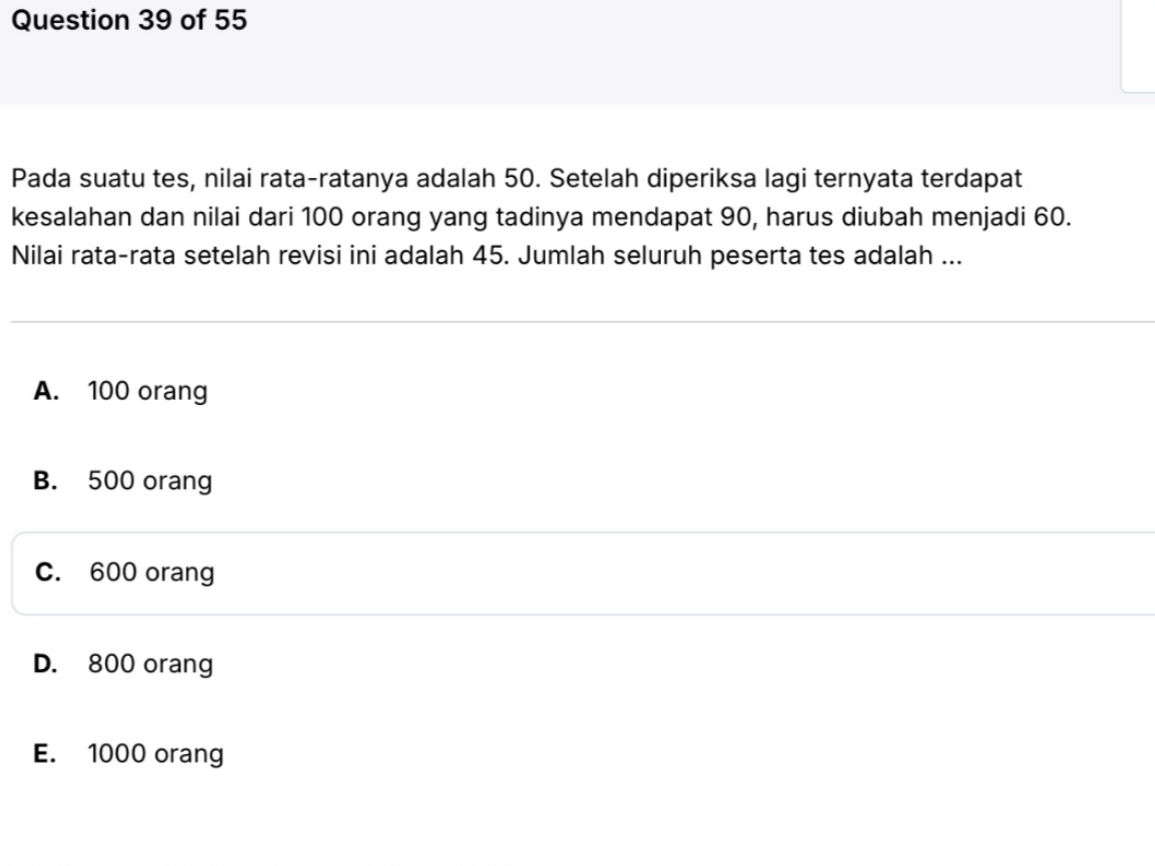Click the 500 orang answer card
1155x866 pixels.
(x=400, y=481)
